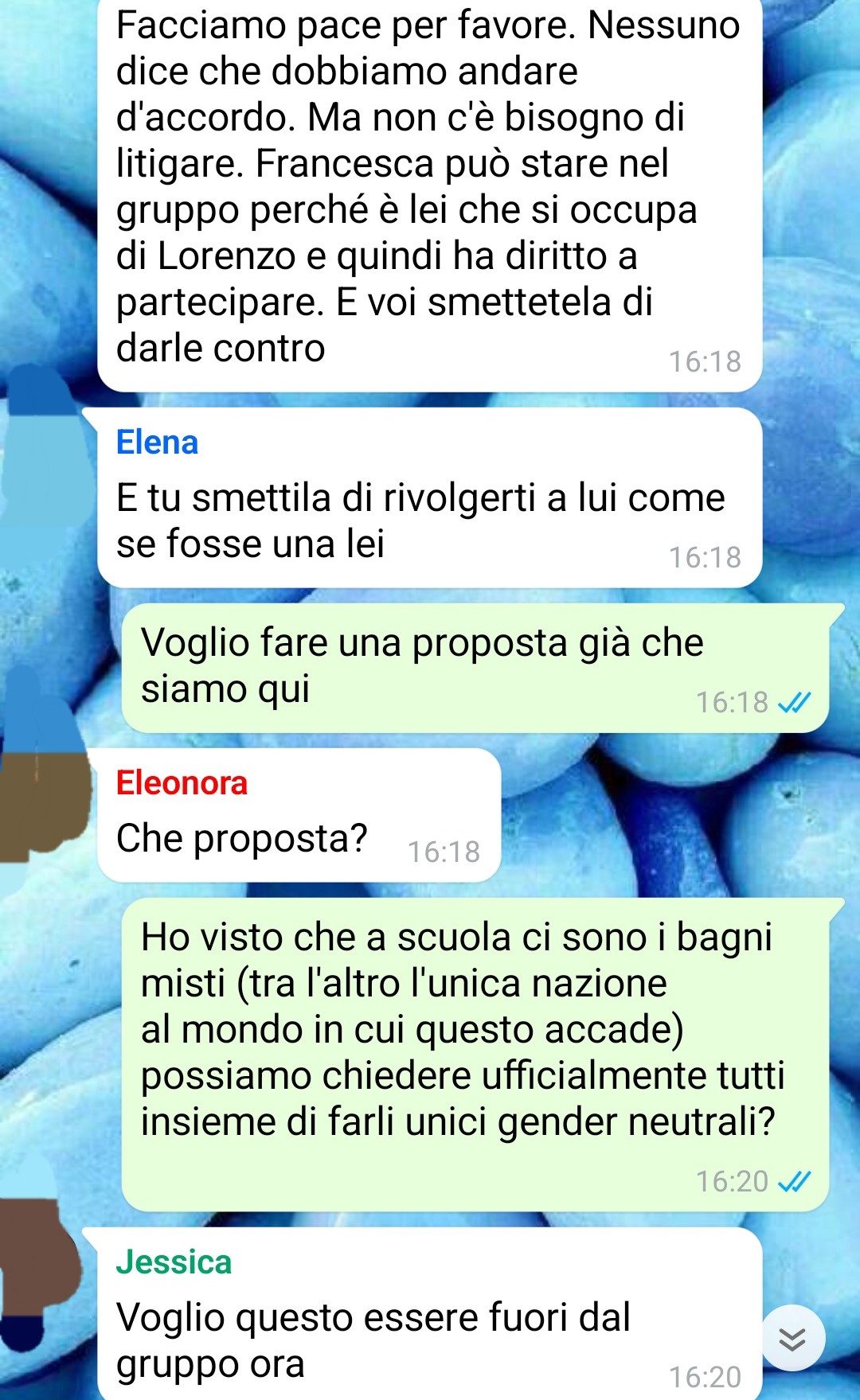Image resolution: width=860 pixels, height=1400 pixels.
Task: Tap the 16:20 timestamp on the gender neutrali message
Action: (733, 1182)
